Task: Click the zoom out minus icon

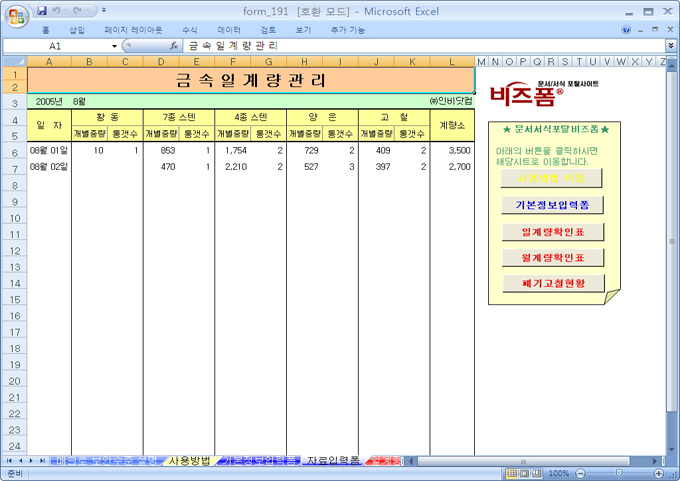Action: [578, 473]
